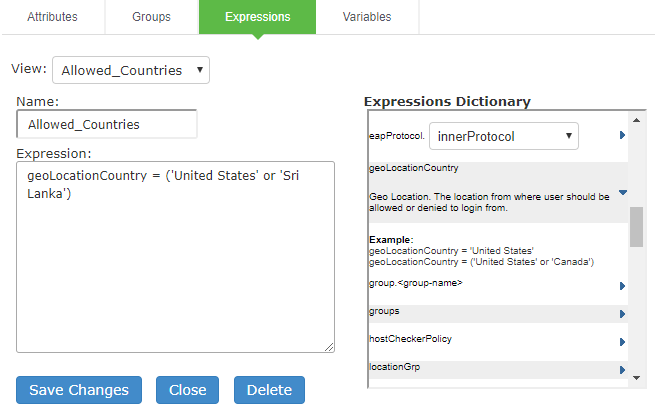
Task: Expand the eapProtocol entry arrow
Action: [622, 136]
